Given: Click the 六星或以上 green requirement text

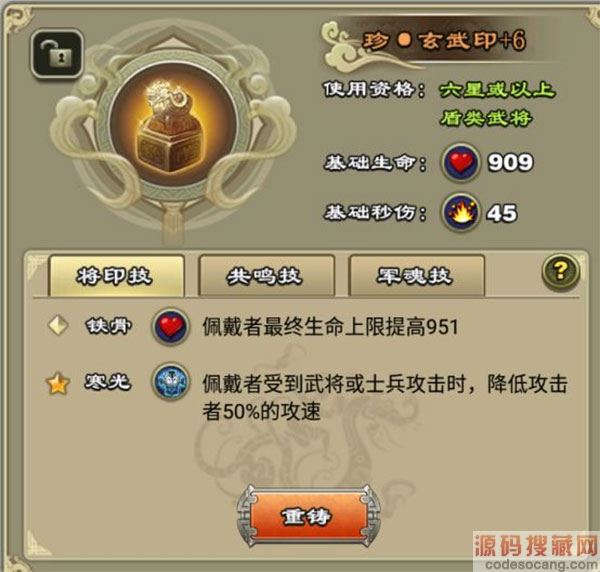Looking at the screenshot, I should (497, 90).
